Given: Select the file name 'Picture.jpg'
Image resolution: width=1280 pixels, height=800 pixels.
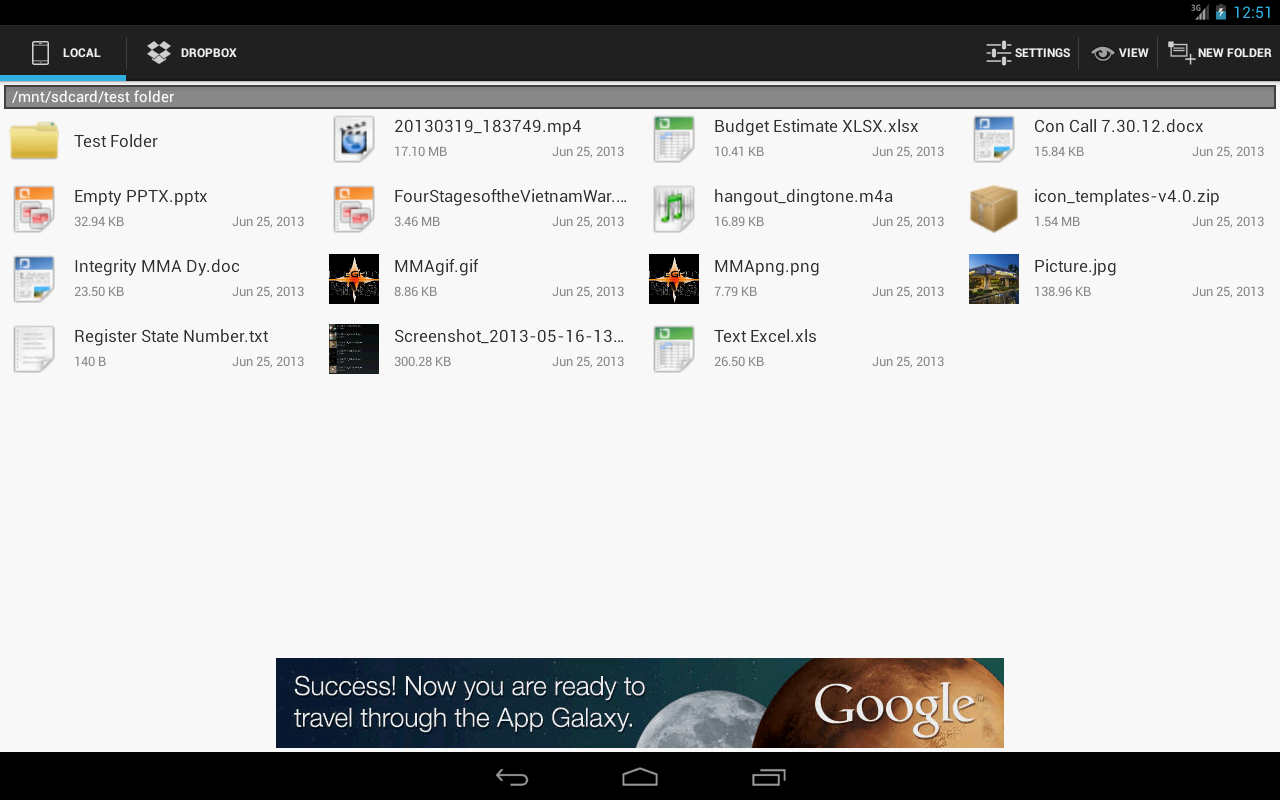Looking at the screenshot, I should tap(1075, 267).
